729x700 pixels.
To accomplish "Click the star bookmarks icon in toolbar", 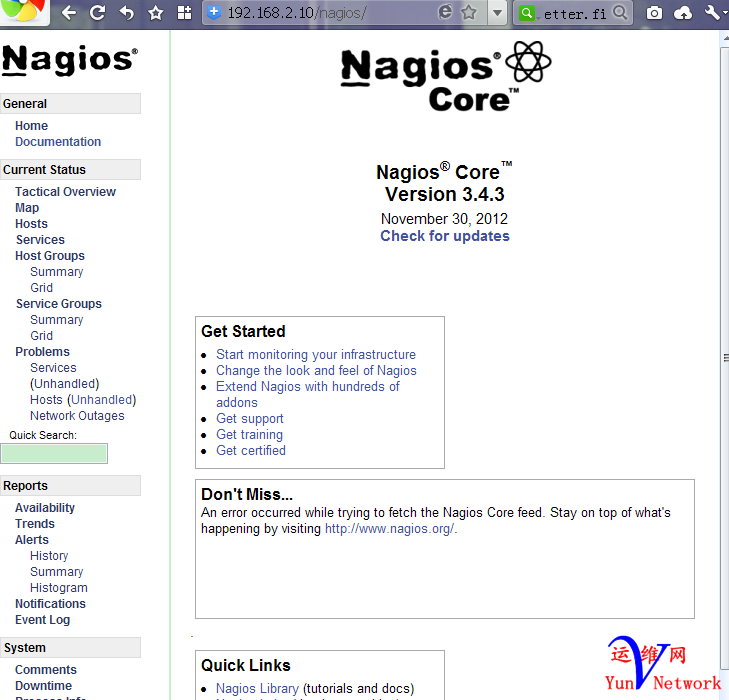I will 156,13.
